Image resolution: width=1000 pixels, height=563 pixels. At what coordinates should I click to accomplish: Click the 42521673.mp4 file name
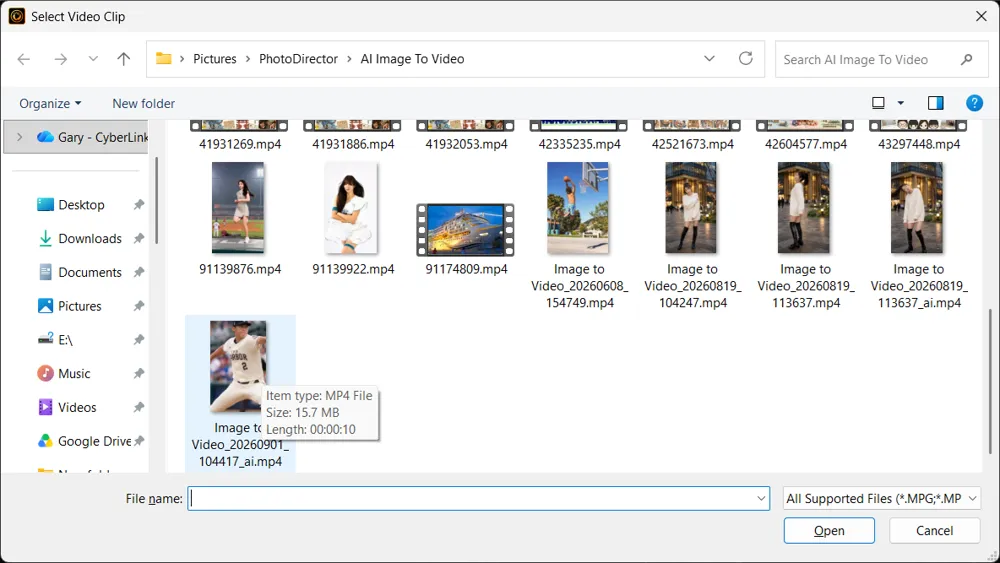coord(693,144)
